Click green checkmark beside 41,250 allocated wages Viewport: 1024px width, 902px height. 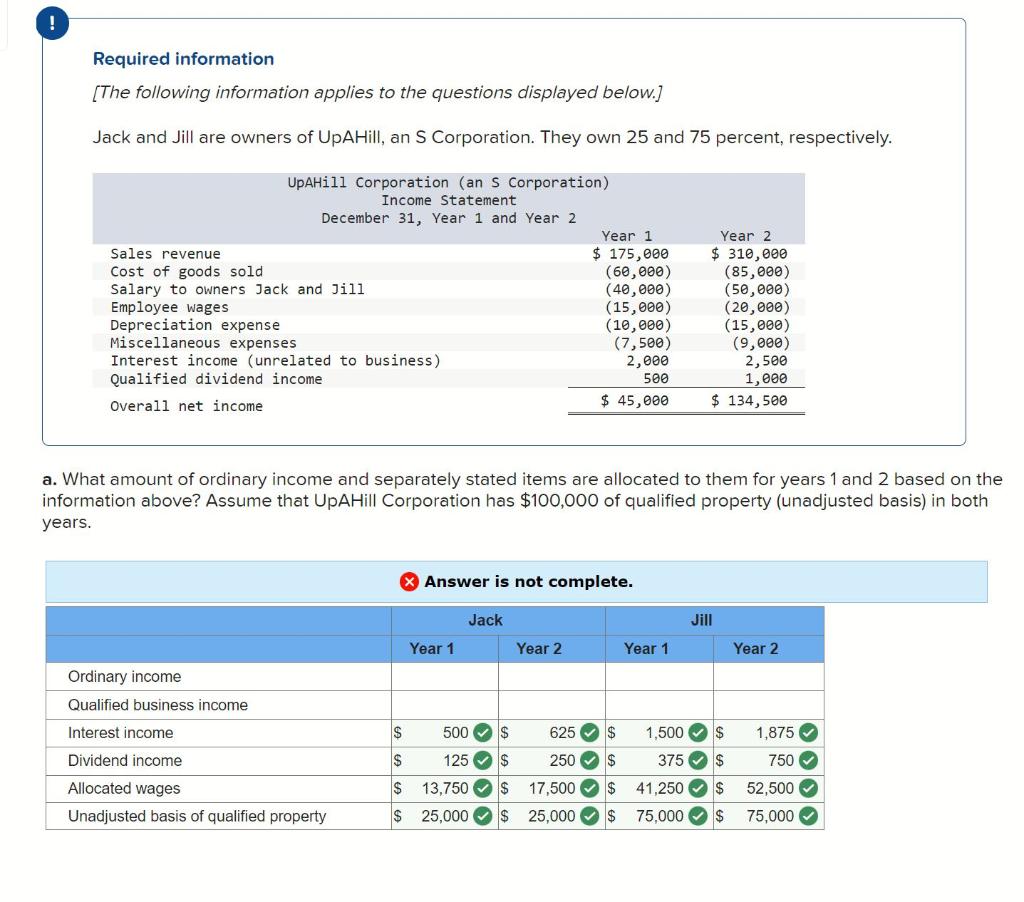click(x=698, y=788)
